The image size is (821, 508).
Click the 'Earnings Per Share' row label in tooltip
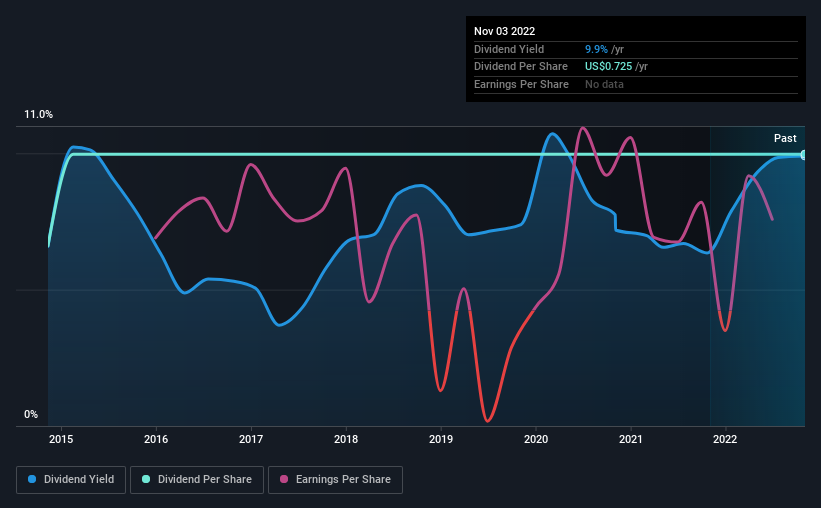pos(521,84)
